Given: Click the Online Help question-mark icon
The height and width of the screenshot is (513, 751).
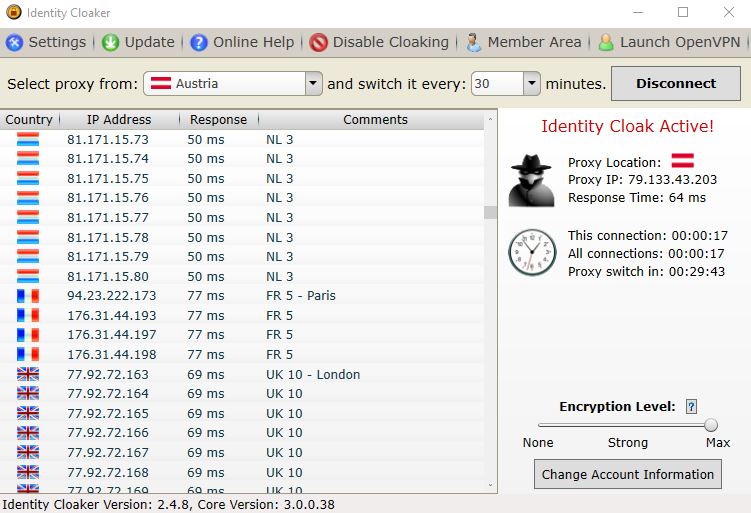Looking at the screenshot, I should (x=199, y=43).
